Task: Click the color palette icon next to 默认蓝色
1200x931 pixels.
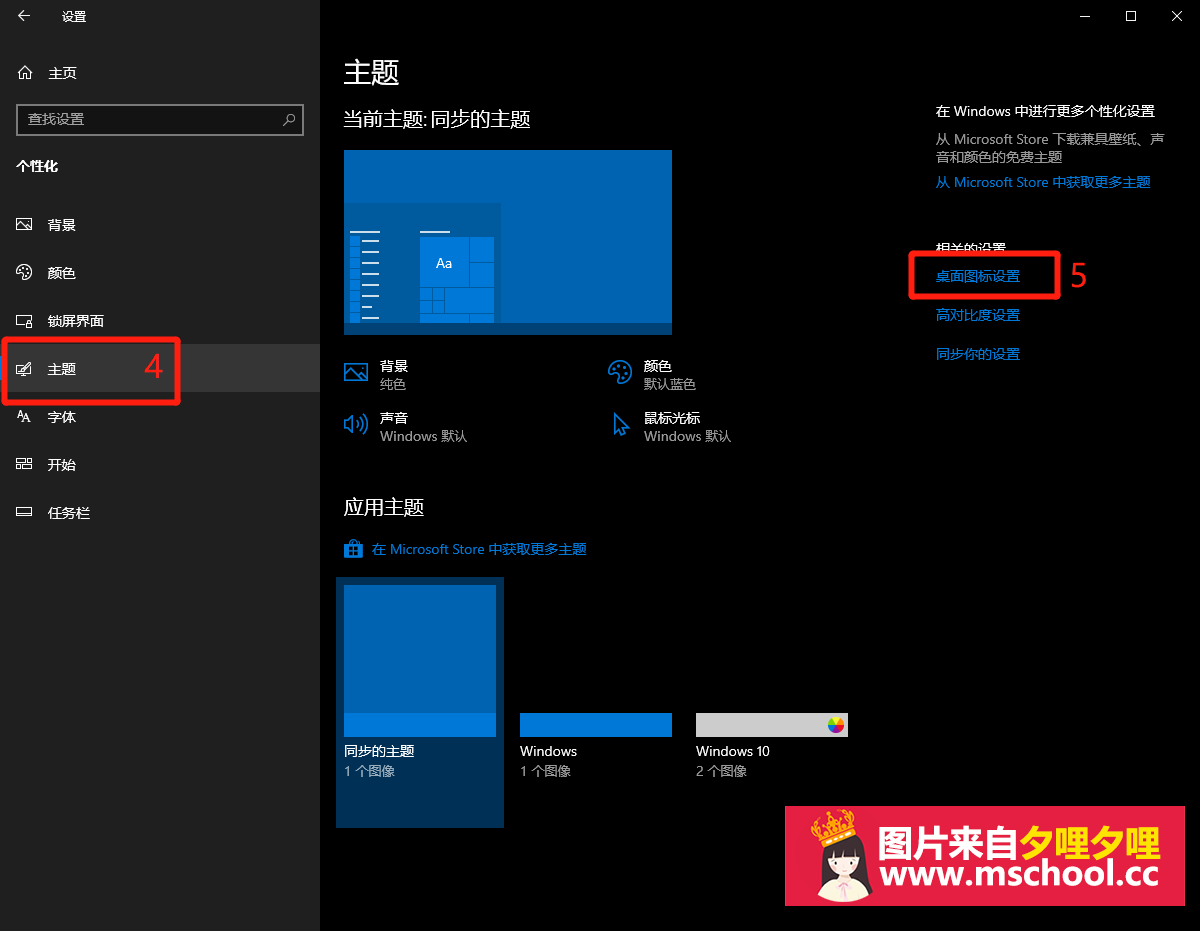Action: point(620,372)
